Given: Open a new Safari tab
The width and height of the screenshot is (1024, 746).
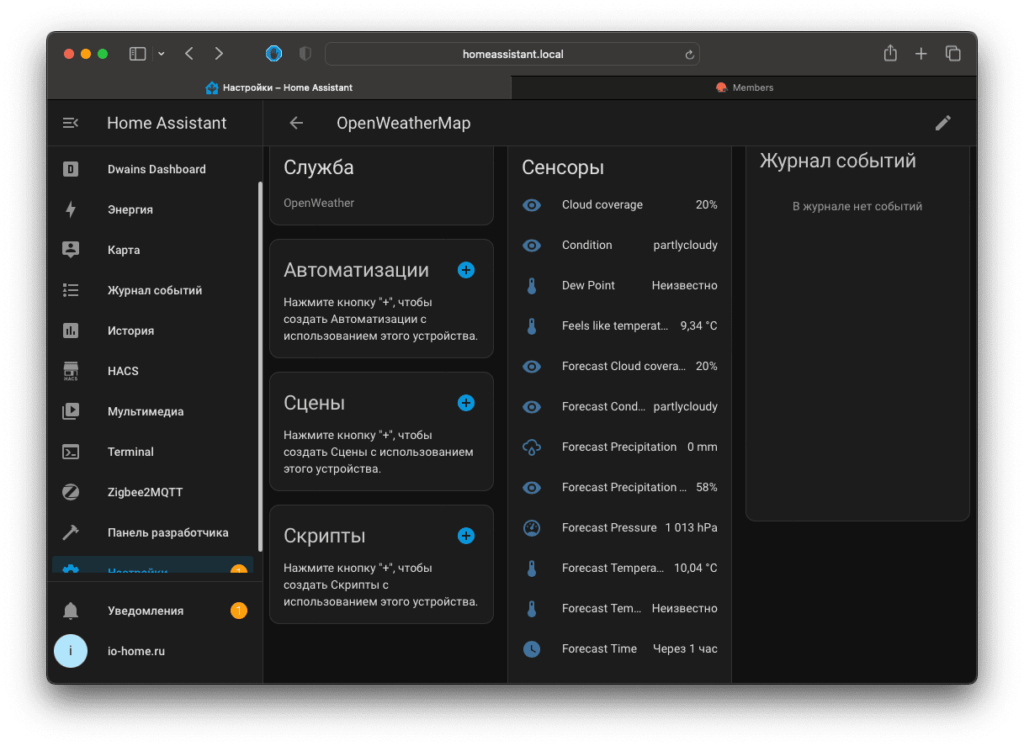Looking at the screenshot, I should tap(921, 54).
